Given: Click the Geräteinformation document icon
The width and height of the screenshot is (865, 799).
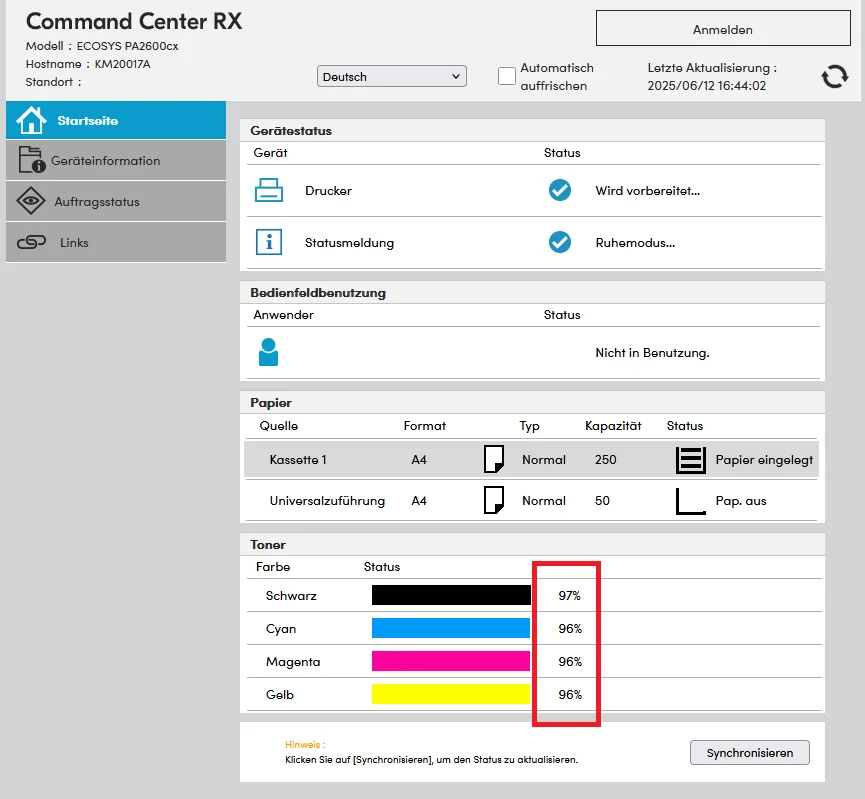Looking at the screenshot, I should pos(31,159).
